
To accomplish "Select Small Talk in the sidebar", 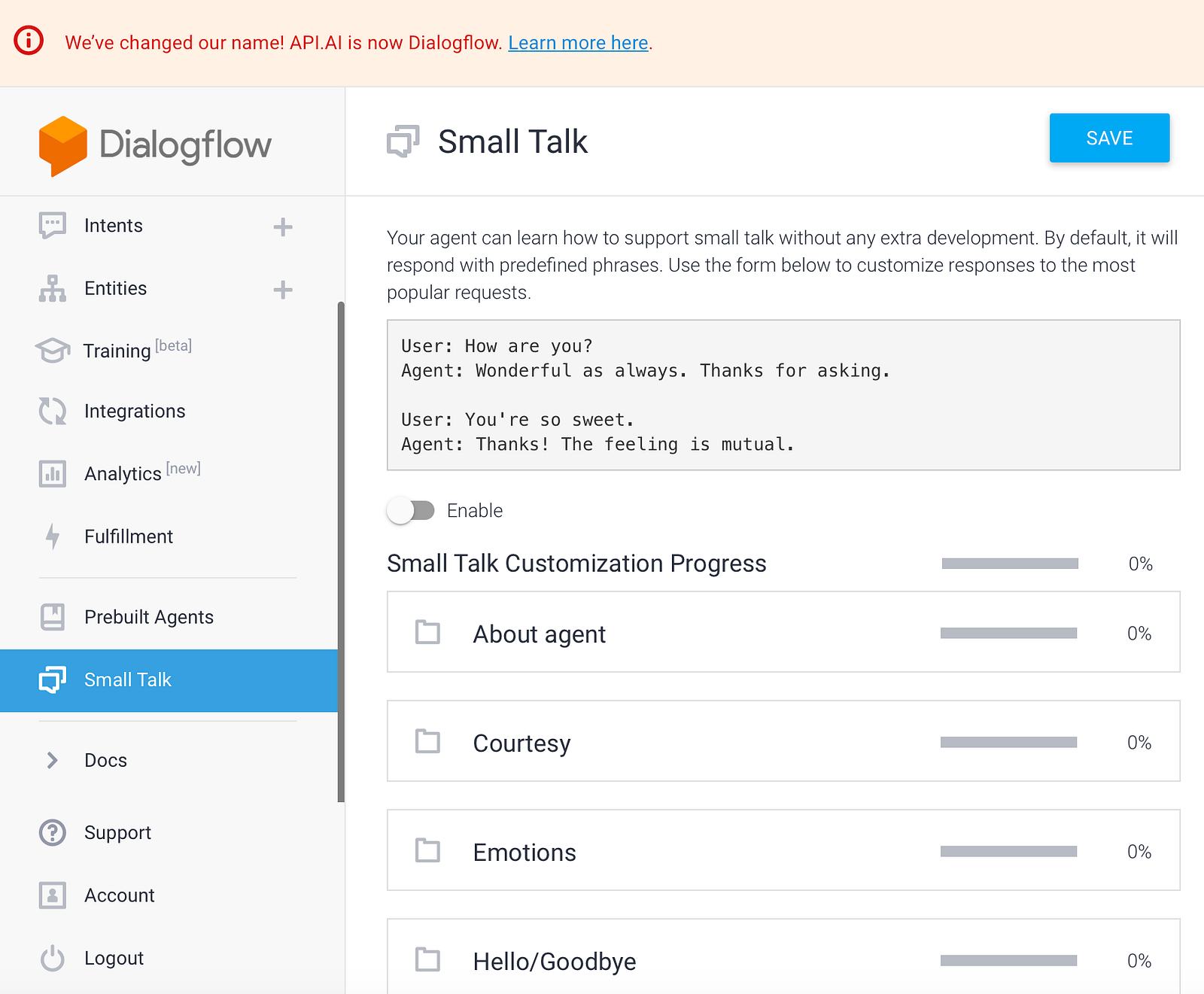I will pyautogui.click(x=128, y=680).
